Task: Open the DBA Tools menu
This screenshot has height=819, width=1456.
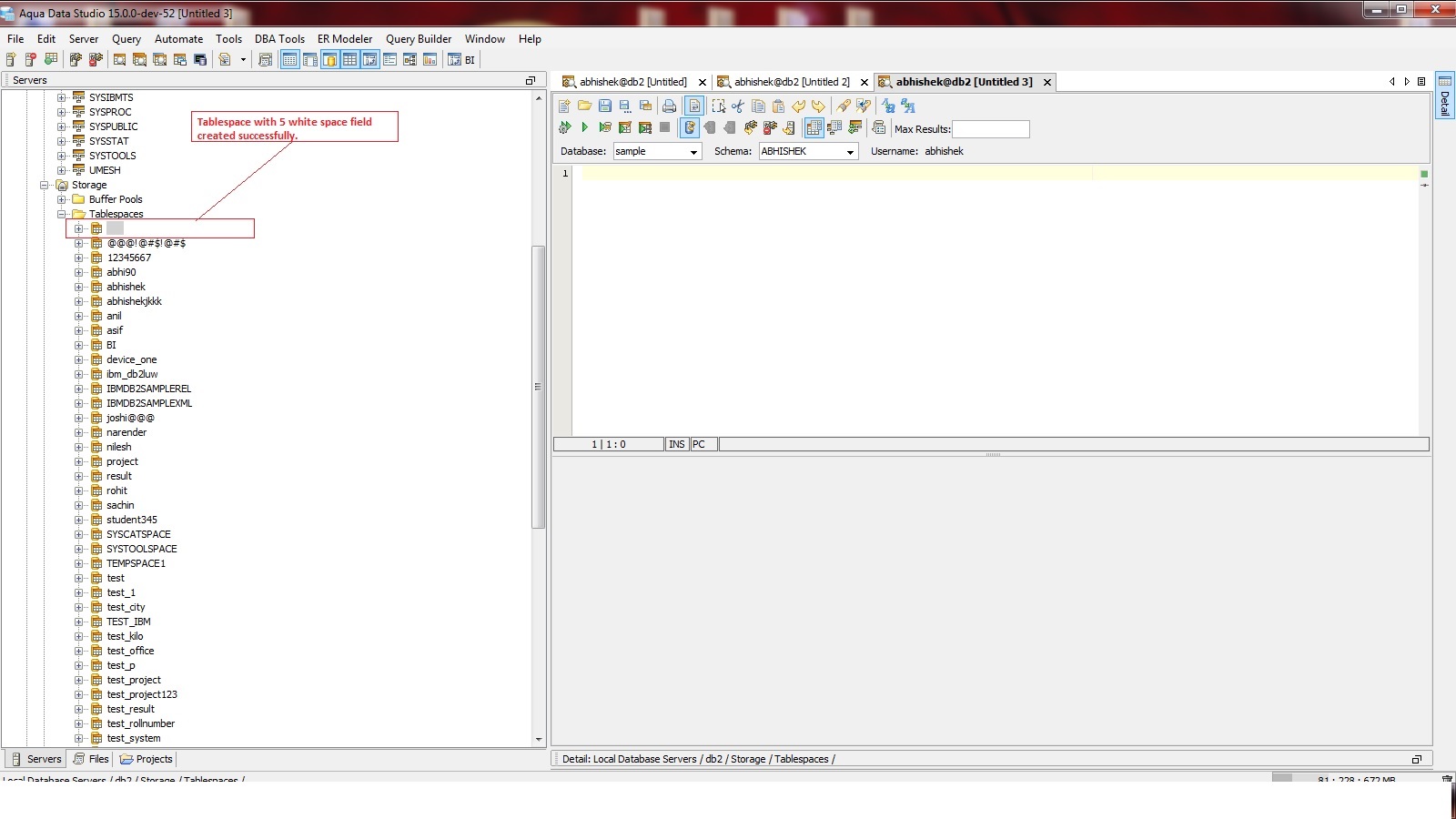Action: [279, 39]
